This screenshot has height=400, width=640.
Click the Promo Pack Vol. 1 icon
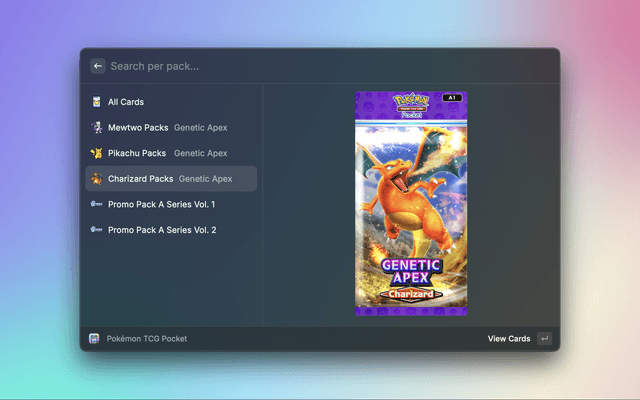click(96, 204)
